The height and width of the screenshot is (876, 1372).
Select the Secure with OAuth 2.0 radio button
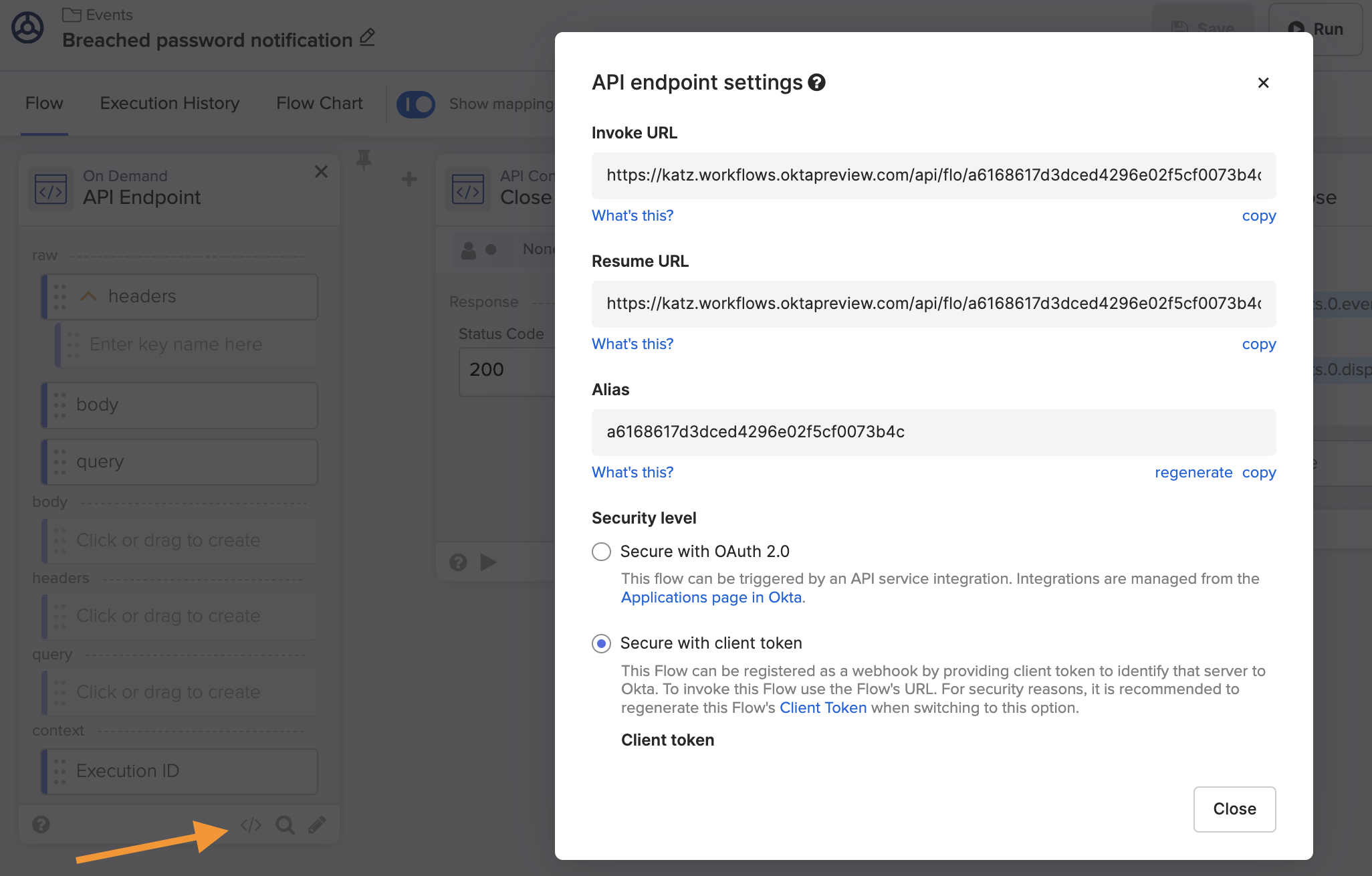tap(601, 552)
